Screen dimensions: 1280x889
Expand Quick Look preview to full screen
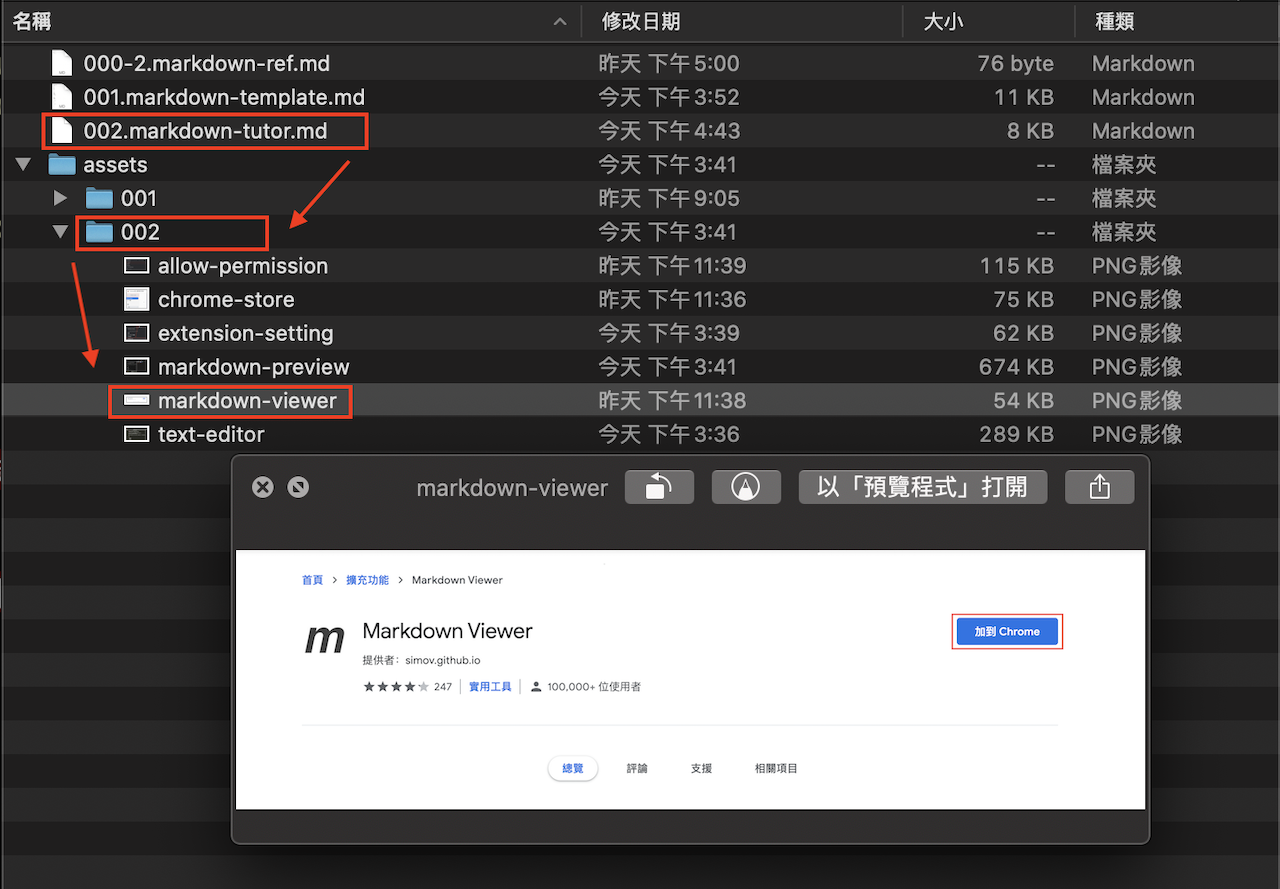pos(298,487)
